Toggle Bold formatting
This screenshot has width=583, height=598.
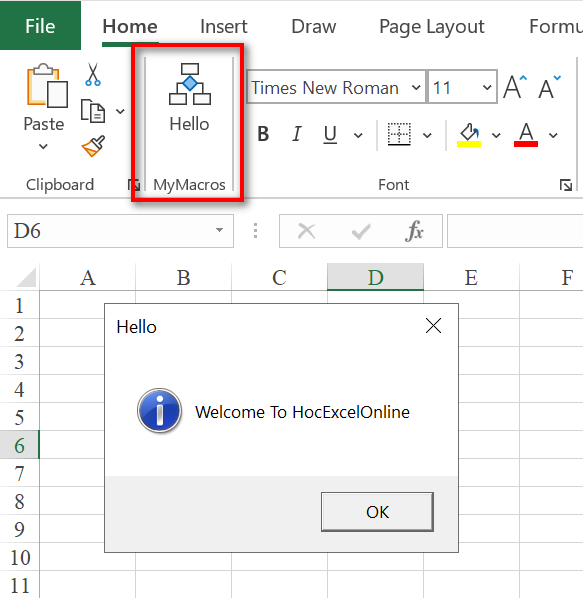click(263, 134)
